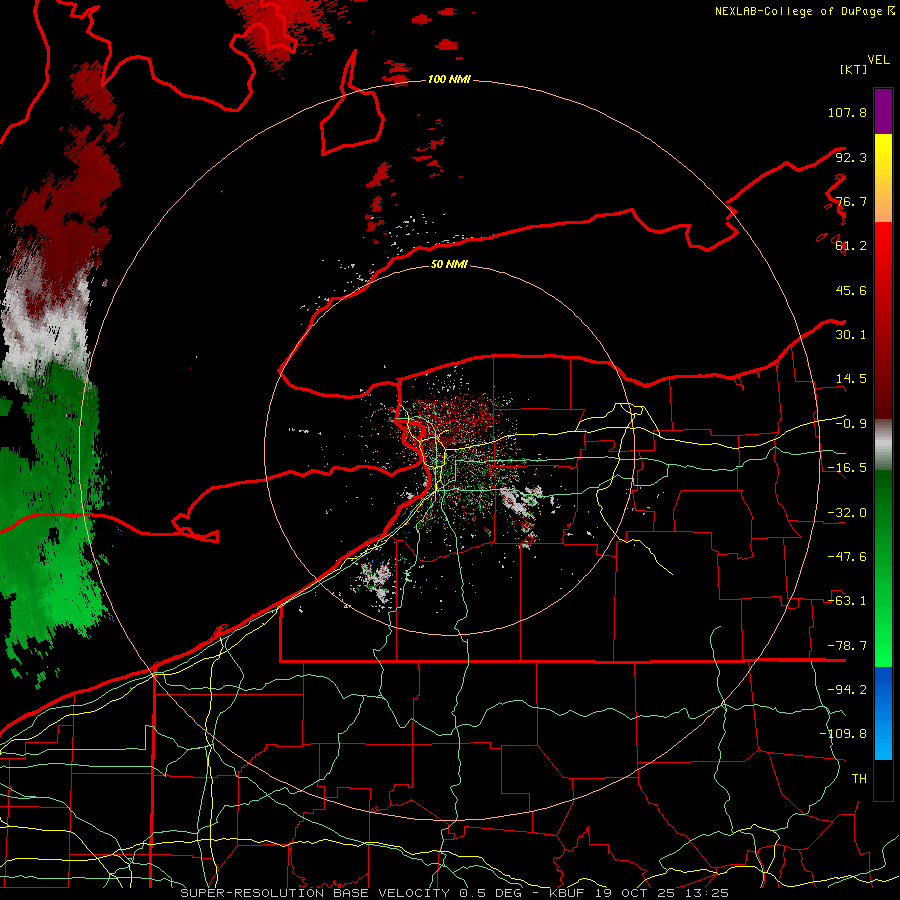This screenshot has height=900, width=900.
Task: Click the [KT] units label
Action: pos(853,69)
